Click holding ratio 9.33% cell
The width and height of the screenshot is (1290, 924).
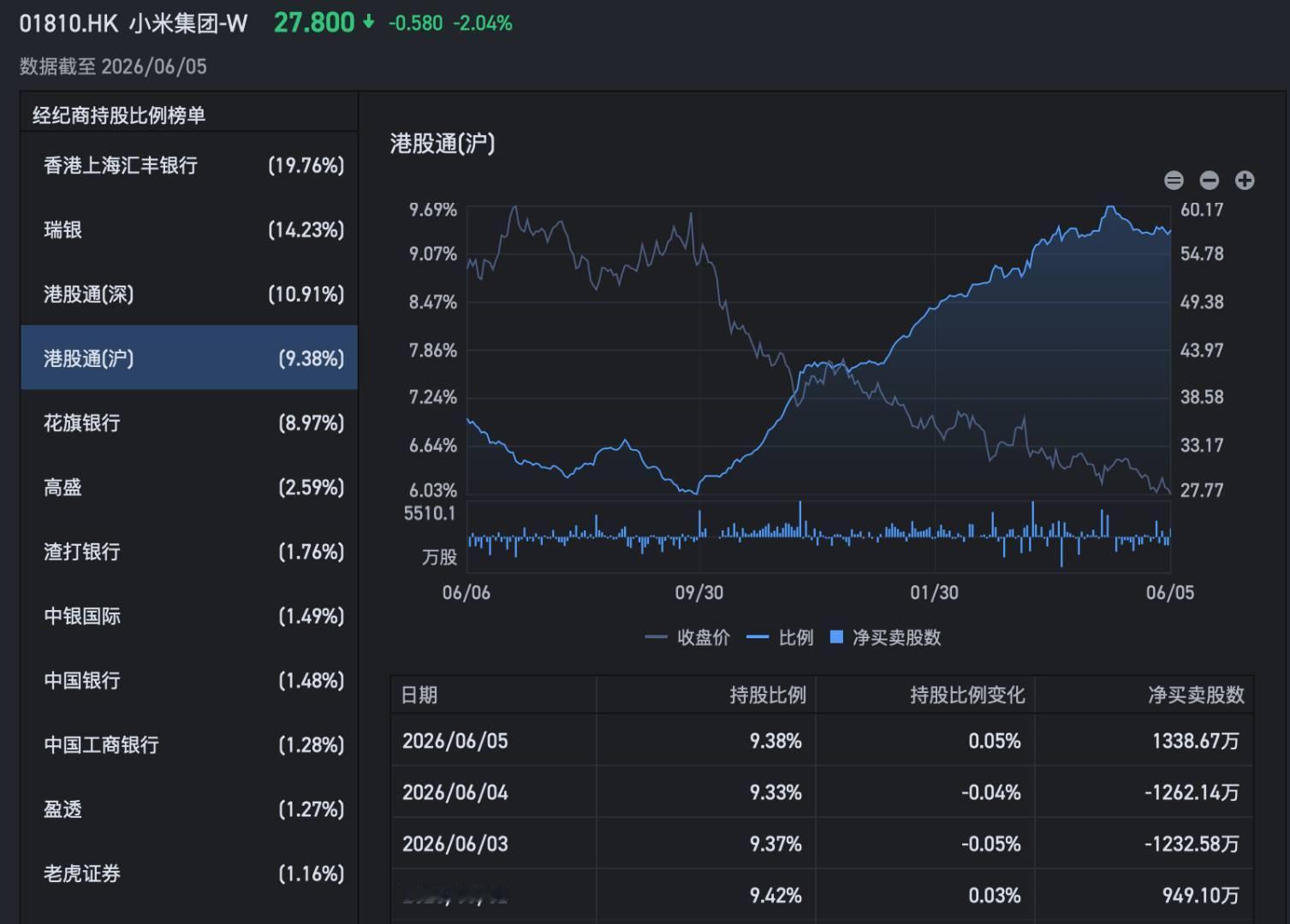coord(776,793)
